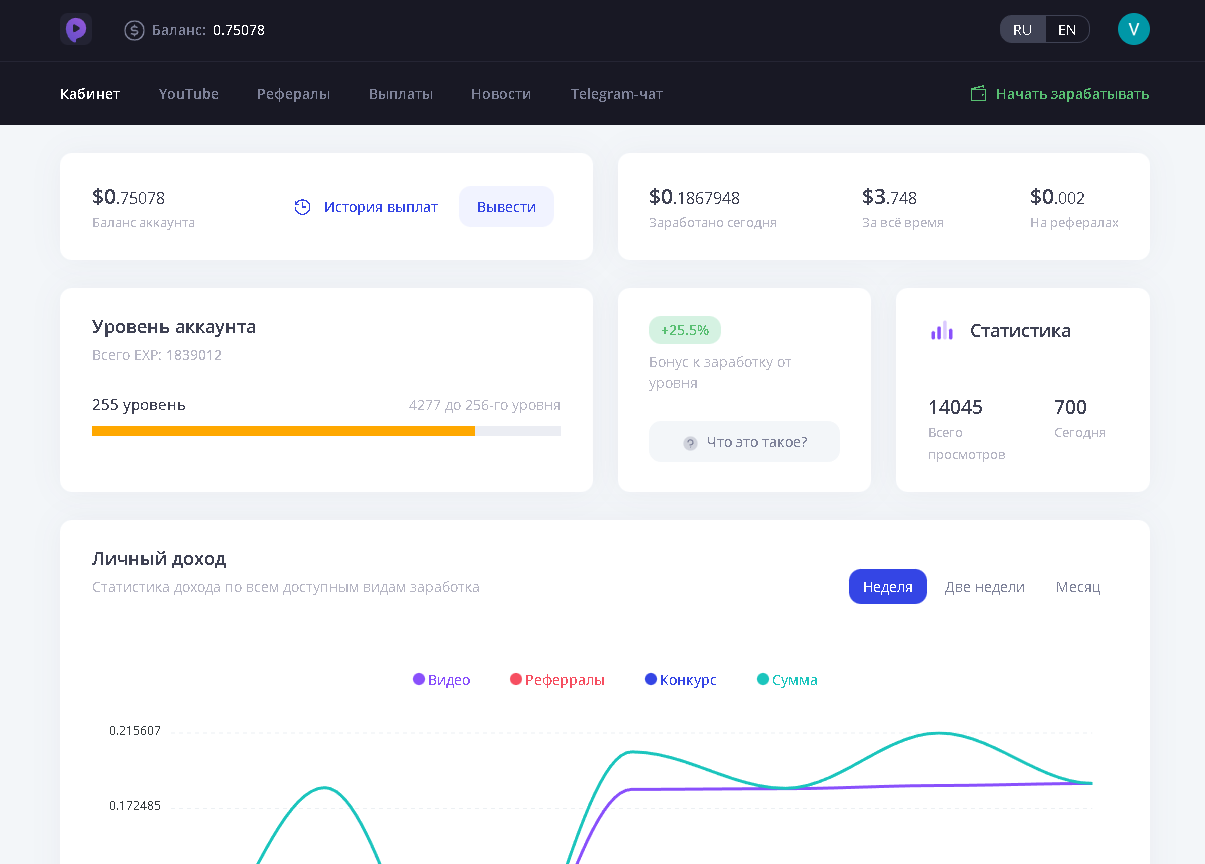Select the Две недели period tab
Image resolution: width=1205 pixels, height=864 pixels.
coord(985,586)
